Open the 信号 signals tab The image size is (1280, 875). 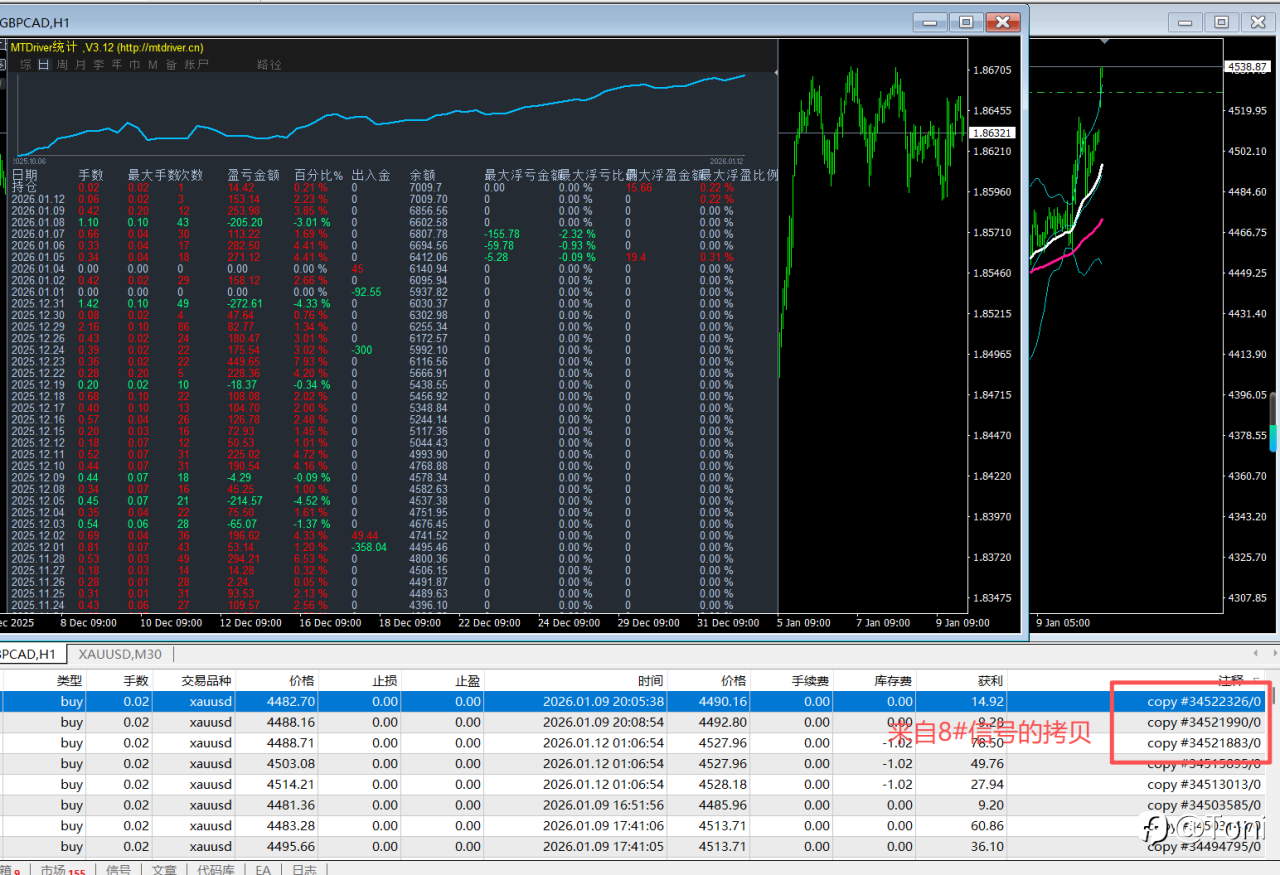[118, 869]
